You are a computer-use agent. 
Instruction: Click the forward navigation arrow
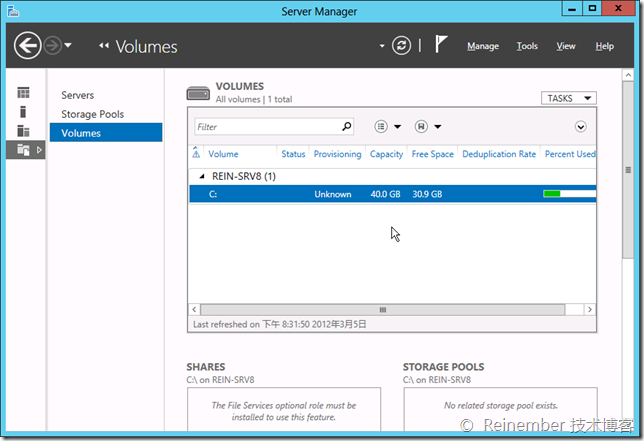(53, 46)
